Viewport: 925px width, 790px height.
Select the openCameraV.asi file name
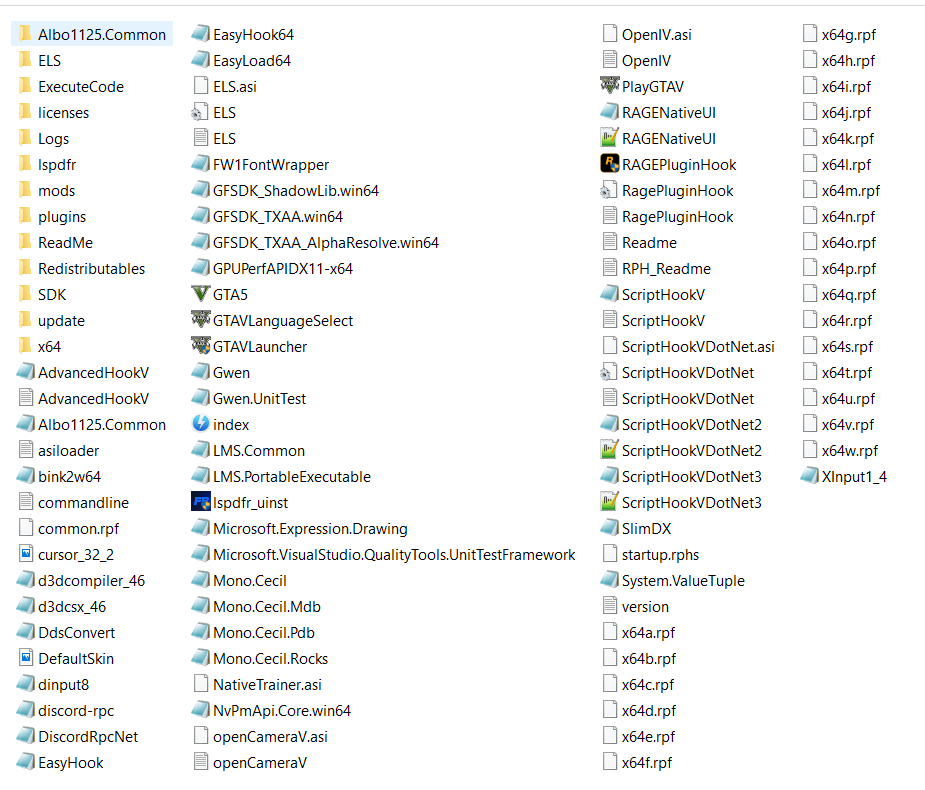click(270, 736)
